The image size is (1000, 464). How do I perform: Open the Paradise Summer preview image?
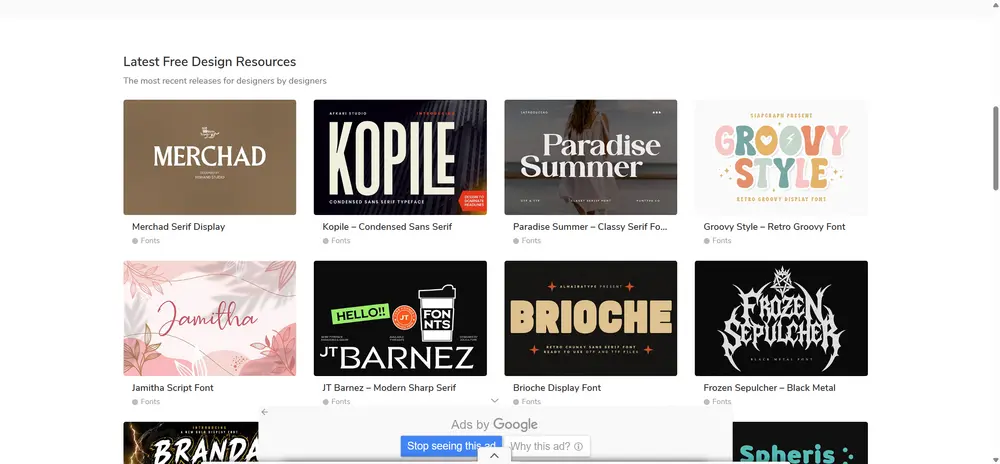click(591, 157)
